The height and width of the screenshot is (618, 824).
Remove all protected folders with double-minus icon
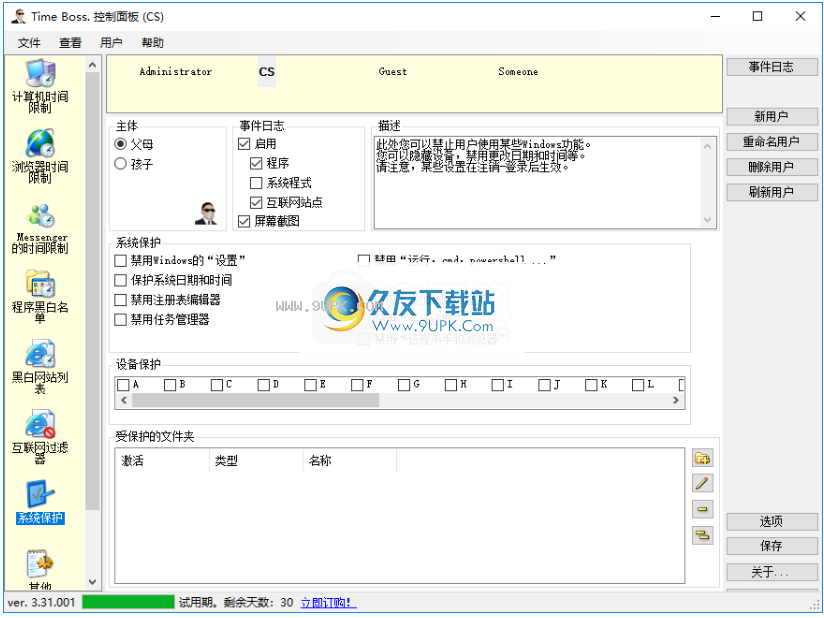[x=702, y=535]
